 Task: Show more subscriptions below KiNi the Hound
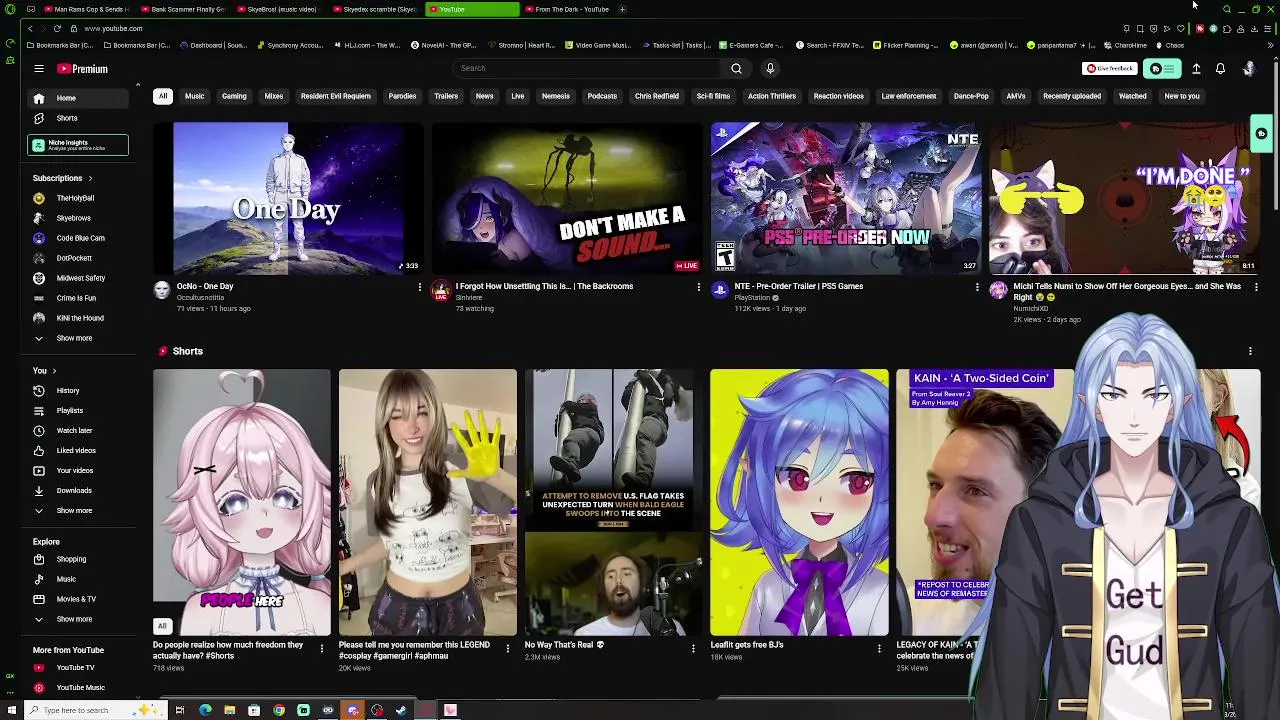tap(78, 338)
